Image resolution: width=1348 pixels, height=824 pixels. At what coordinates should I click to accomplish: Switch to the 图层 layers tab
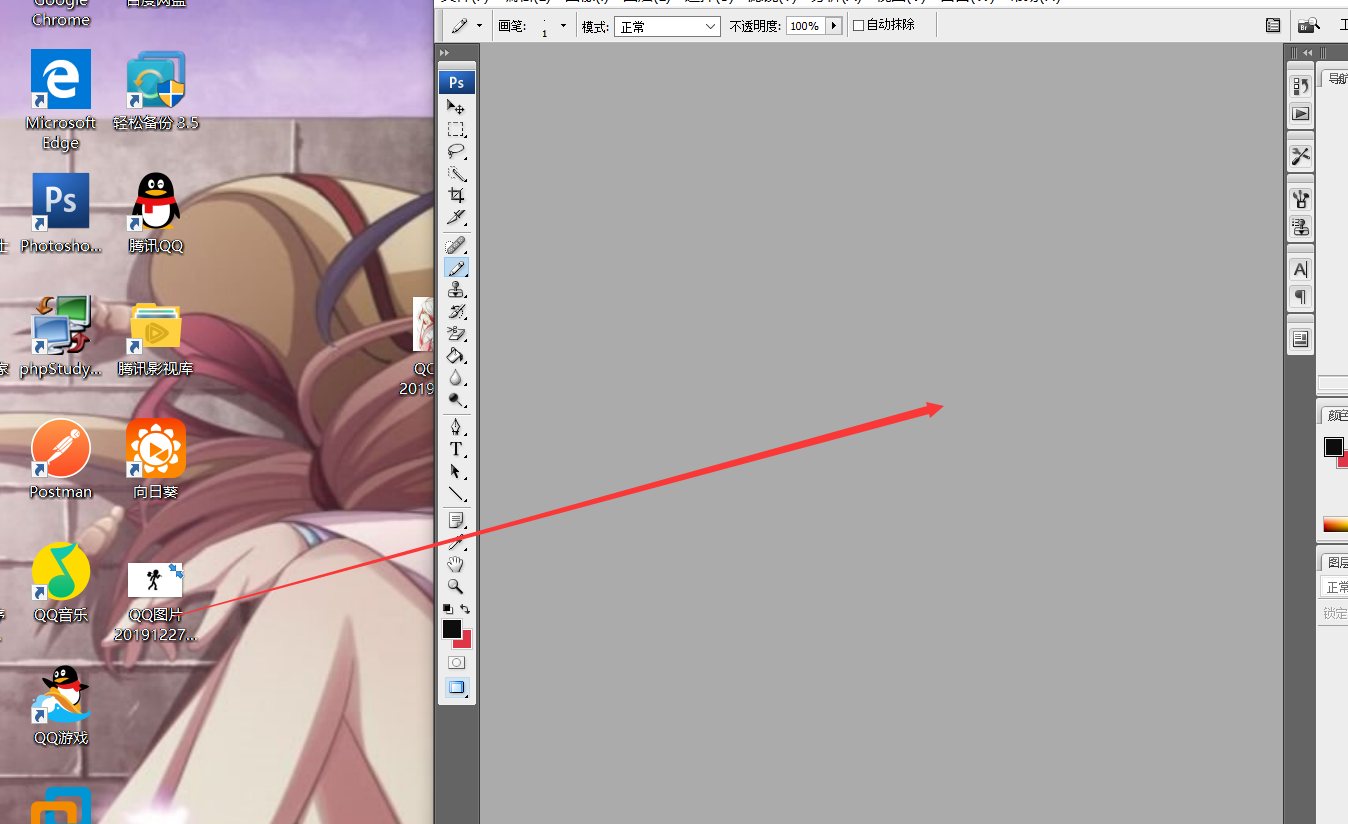pyautogui.click(x=1336, y=562)
